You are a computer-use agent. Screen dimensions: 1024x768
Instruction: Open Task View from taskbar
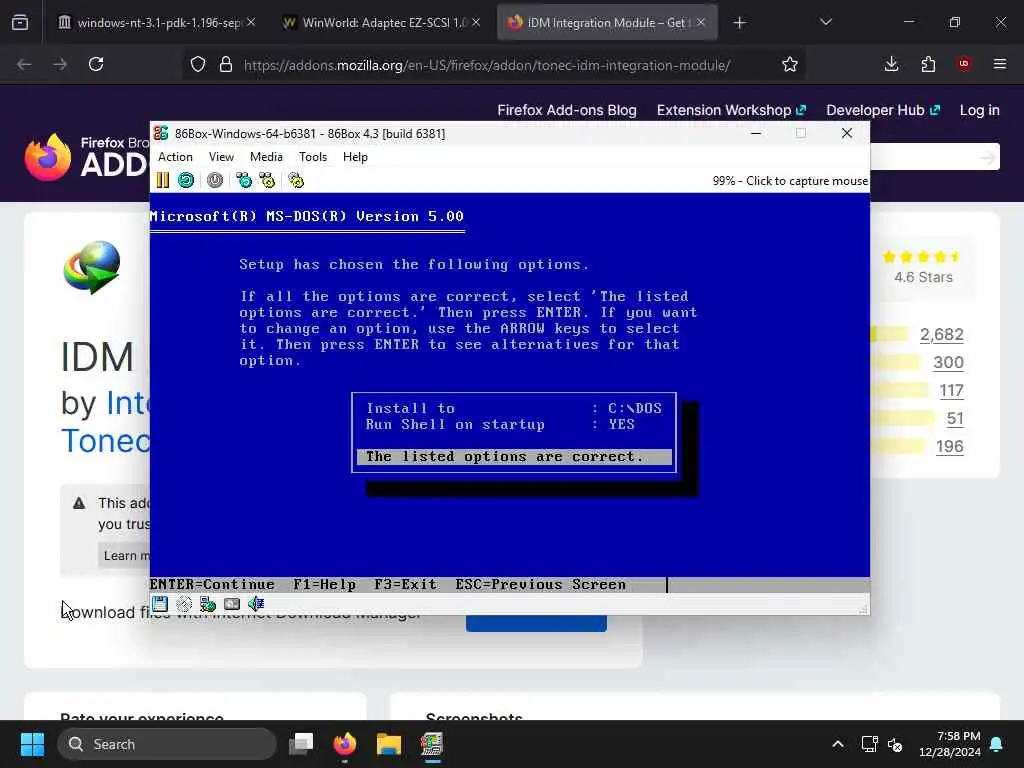[x=302, y=744]
